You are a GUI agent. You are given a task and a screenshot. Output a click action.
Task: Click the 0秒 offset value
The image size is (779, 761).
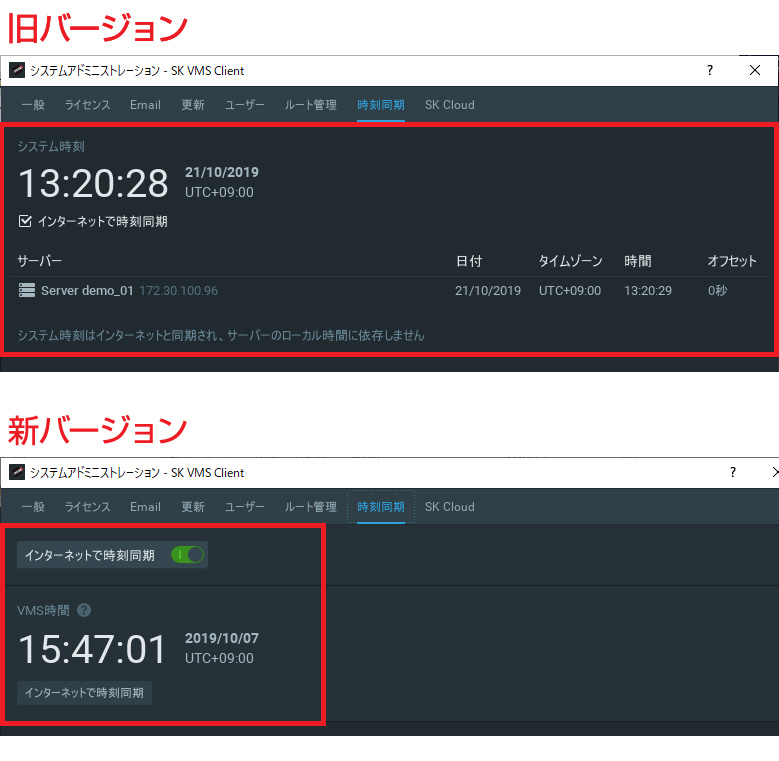[x=717, y=291]
